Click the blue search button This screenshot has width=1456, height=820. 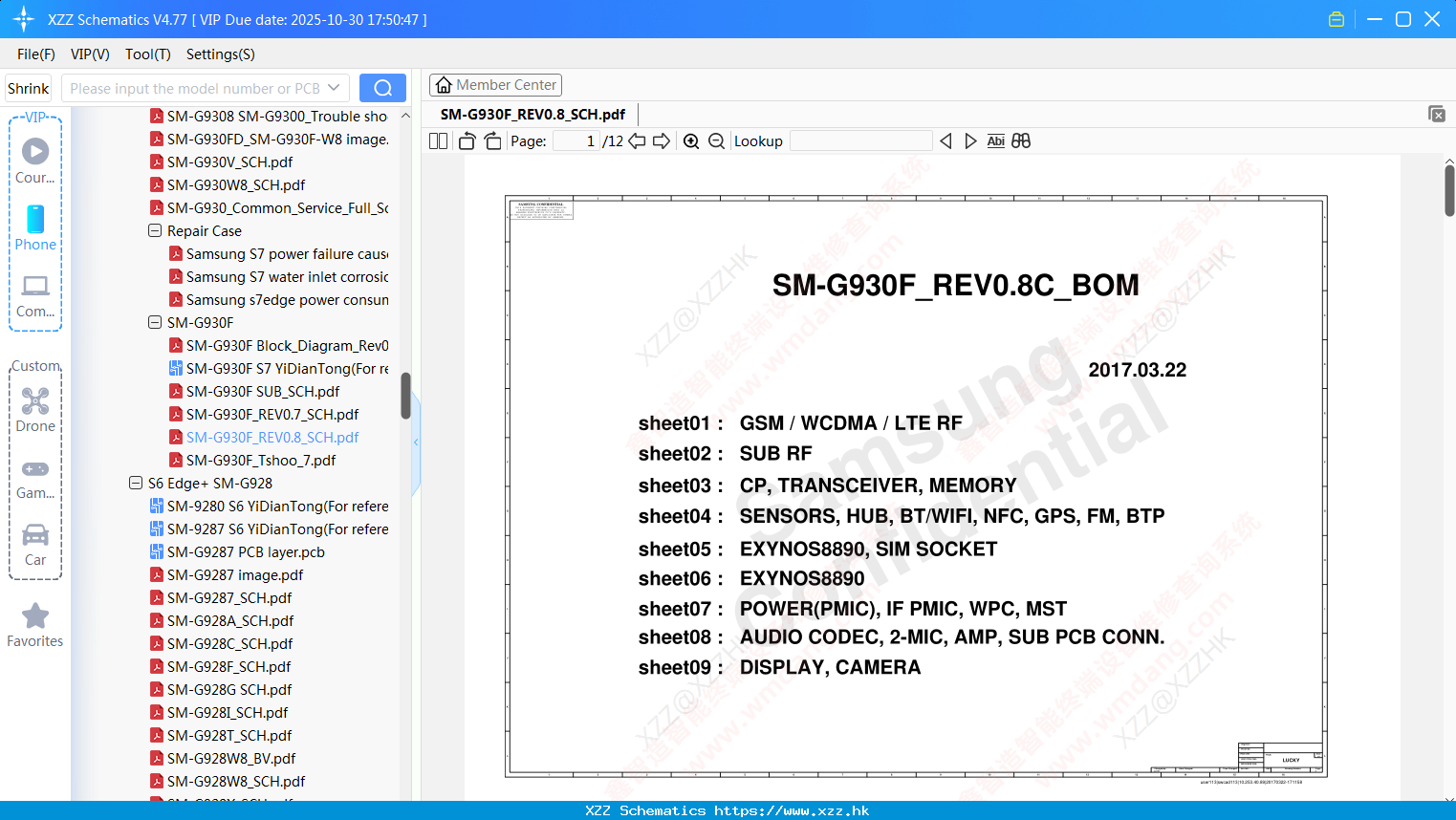(x=382, y=88)
